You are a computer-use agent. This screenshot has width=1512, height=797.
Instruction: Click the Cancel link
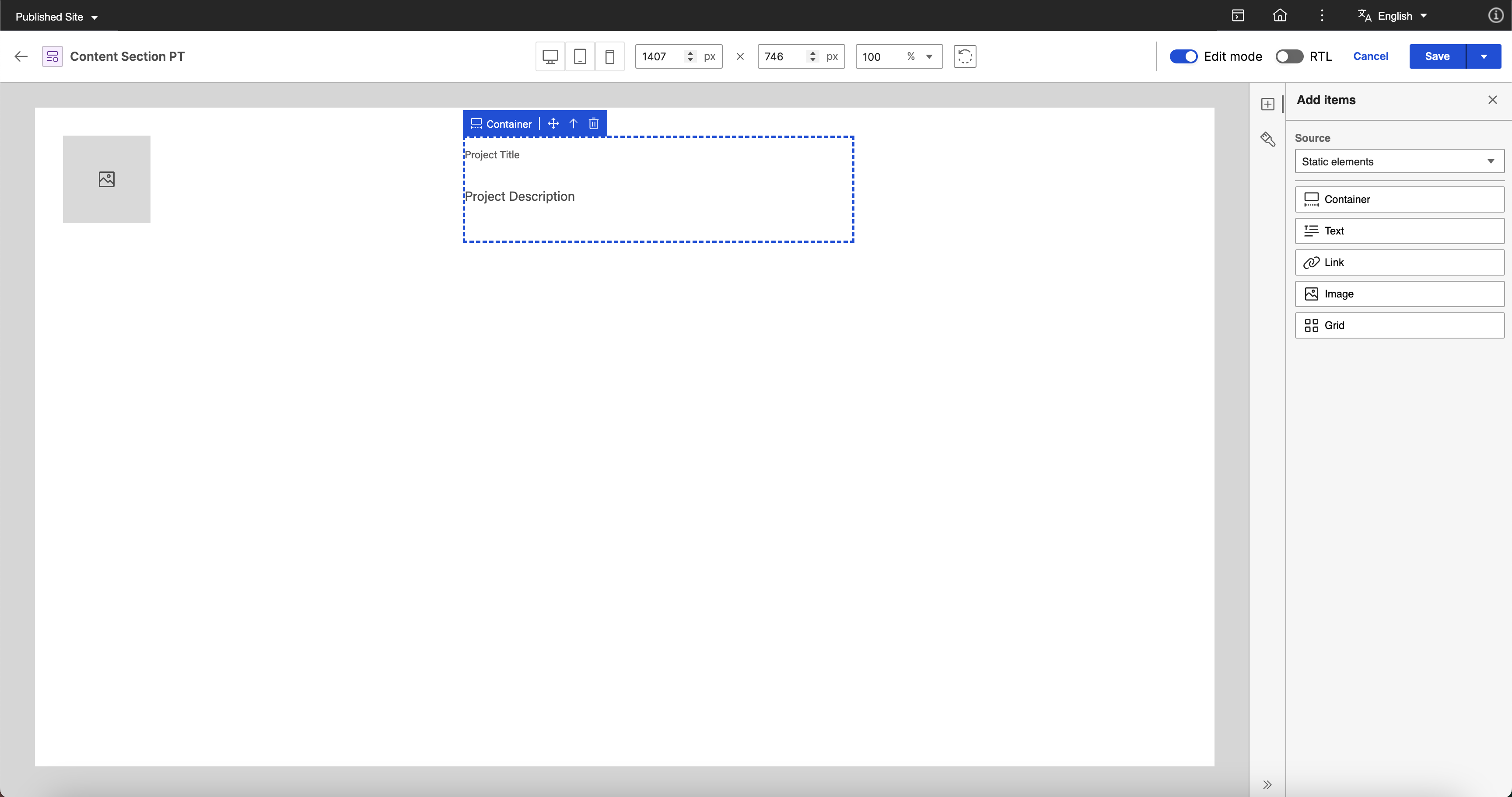click(1370, 56)
